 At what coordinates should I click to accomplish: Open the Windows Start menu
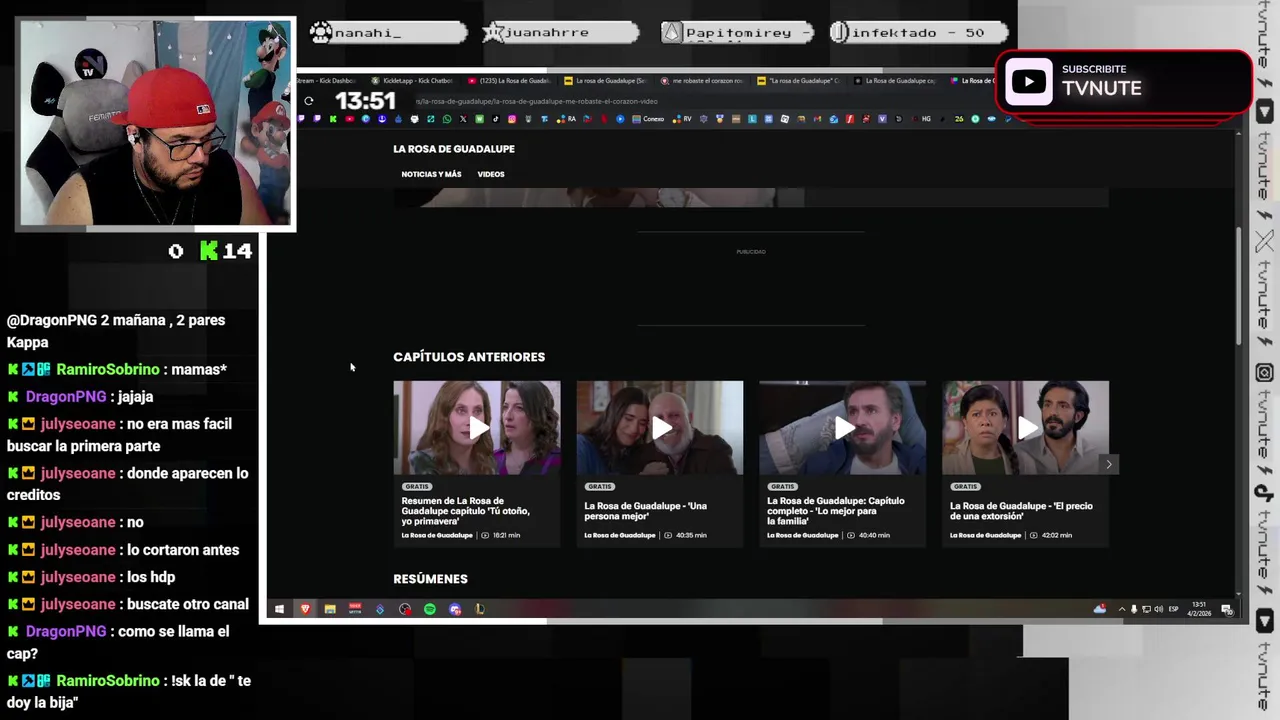(x=279, y=609)
